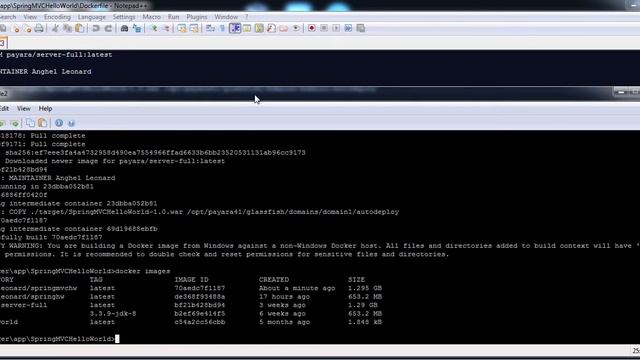Open the Plugins menu

click(197, 17)
